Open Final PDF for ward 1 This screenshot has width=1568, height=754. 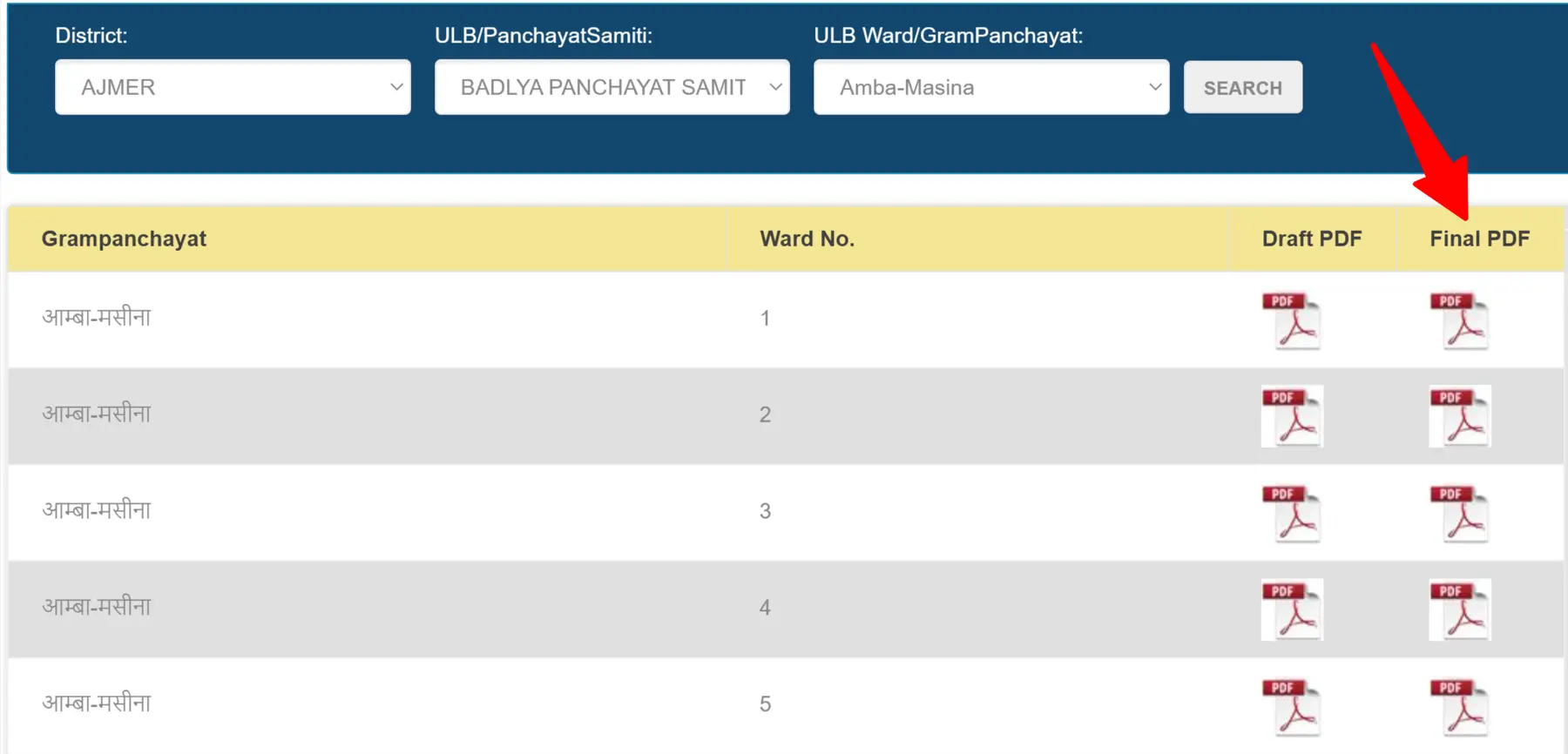pos(1460,320)
